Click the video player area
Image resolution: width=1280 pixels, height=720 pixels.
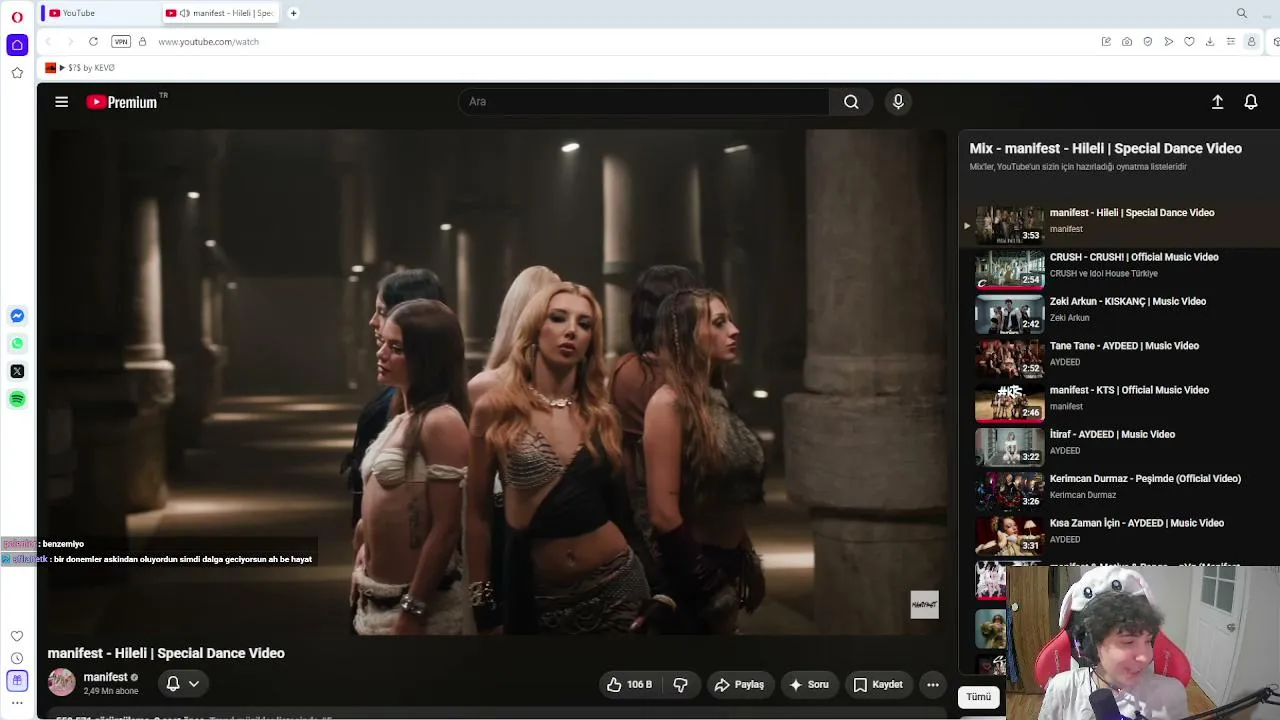[x=497, y=382]
